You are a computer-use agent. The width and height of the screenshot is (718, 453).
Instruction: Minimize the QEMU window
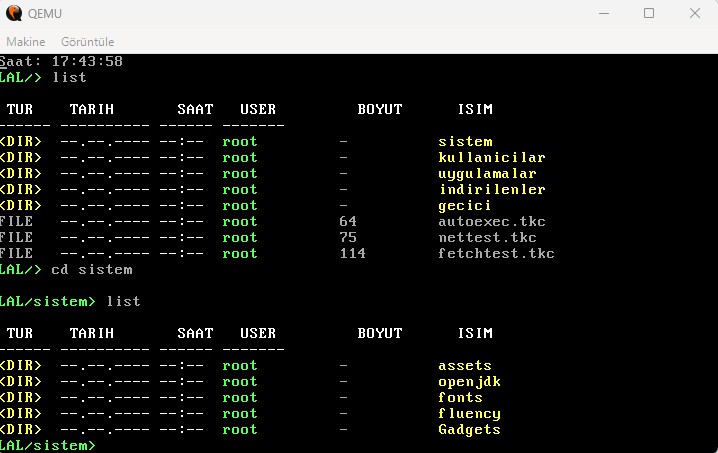[604, 13]
